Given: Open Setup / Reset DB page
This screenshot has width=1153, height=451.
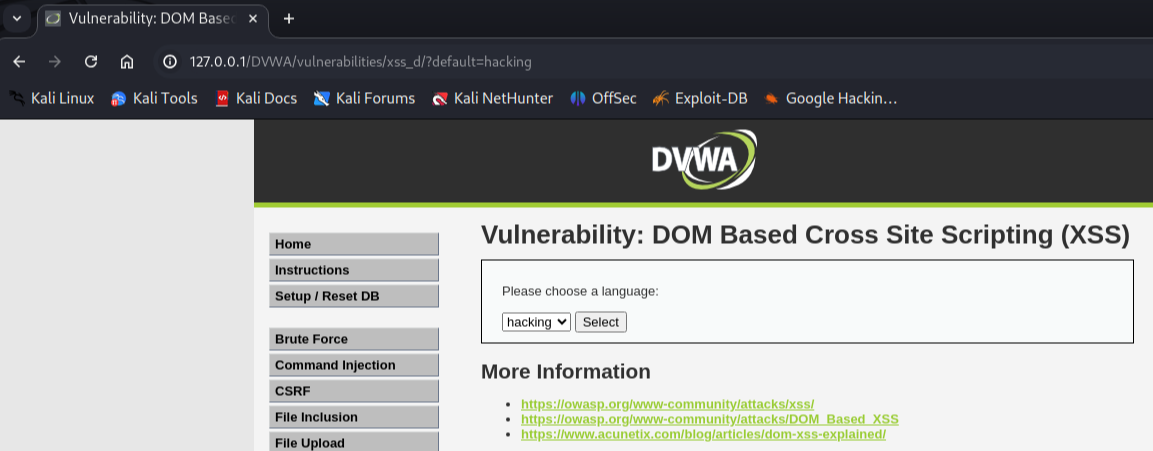Looking at the screenshot, I should coord(354,296).
